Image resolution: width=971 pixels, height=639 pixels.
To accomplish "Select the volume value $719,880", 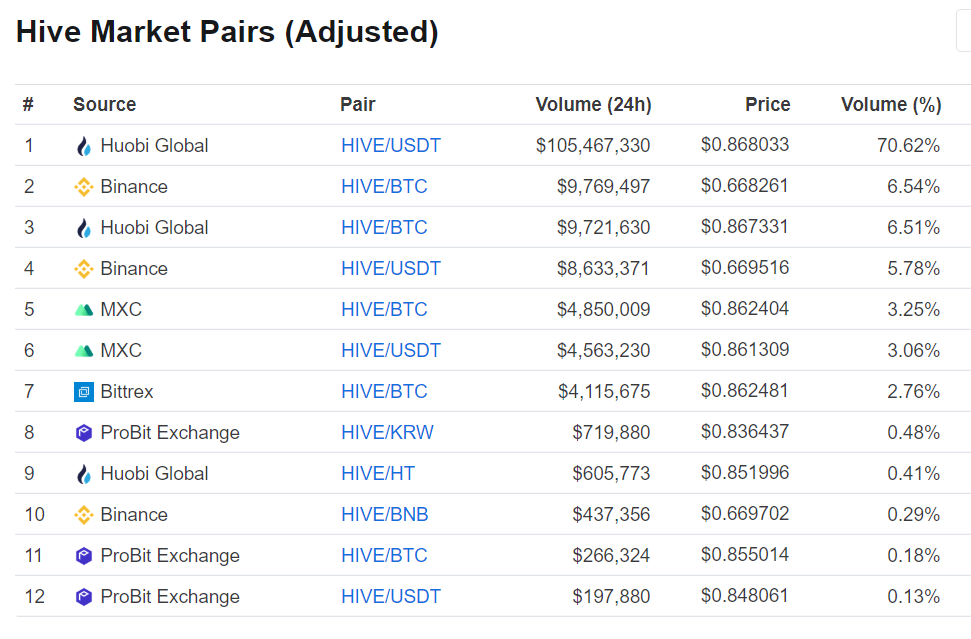I will tap(611, 432).
